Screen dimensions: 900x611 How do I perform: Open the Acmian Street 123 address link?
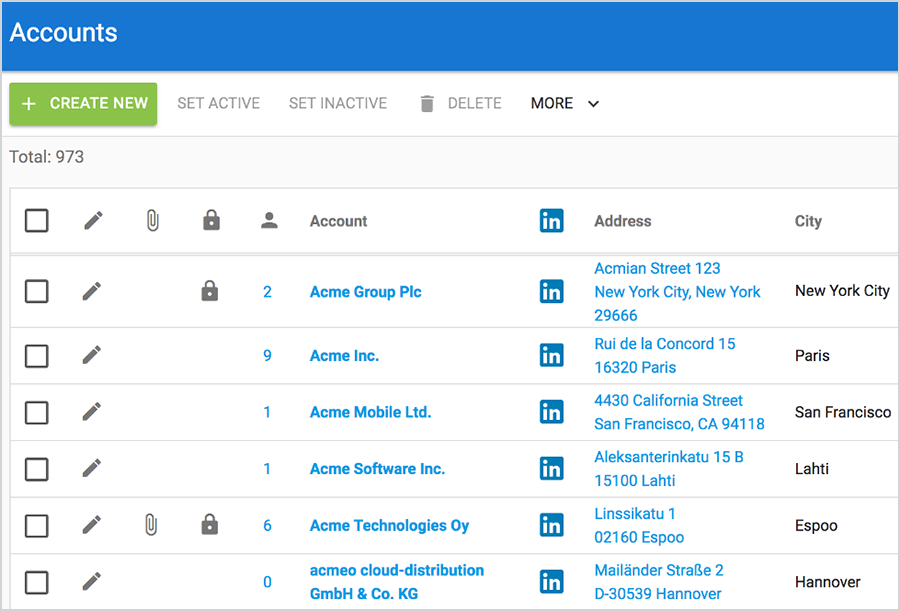tap(677, 292)
